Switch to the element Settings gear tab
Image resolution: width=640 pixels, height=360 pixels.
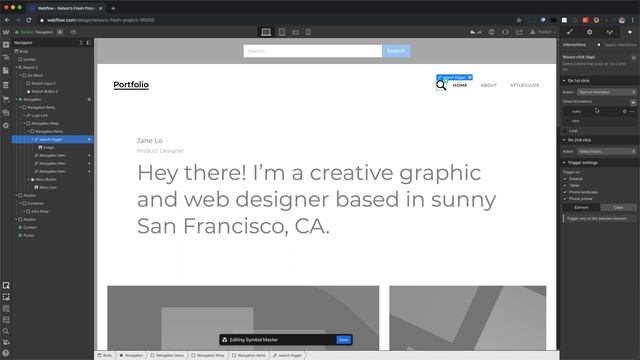589,32
